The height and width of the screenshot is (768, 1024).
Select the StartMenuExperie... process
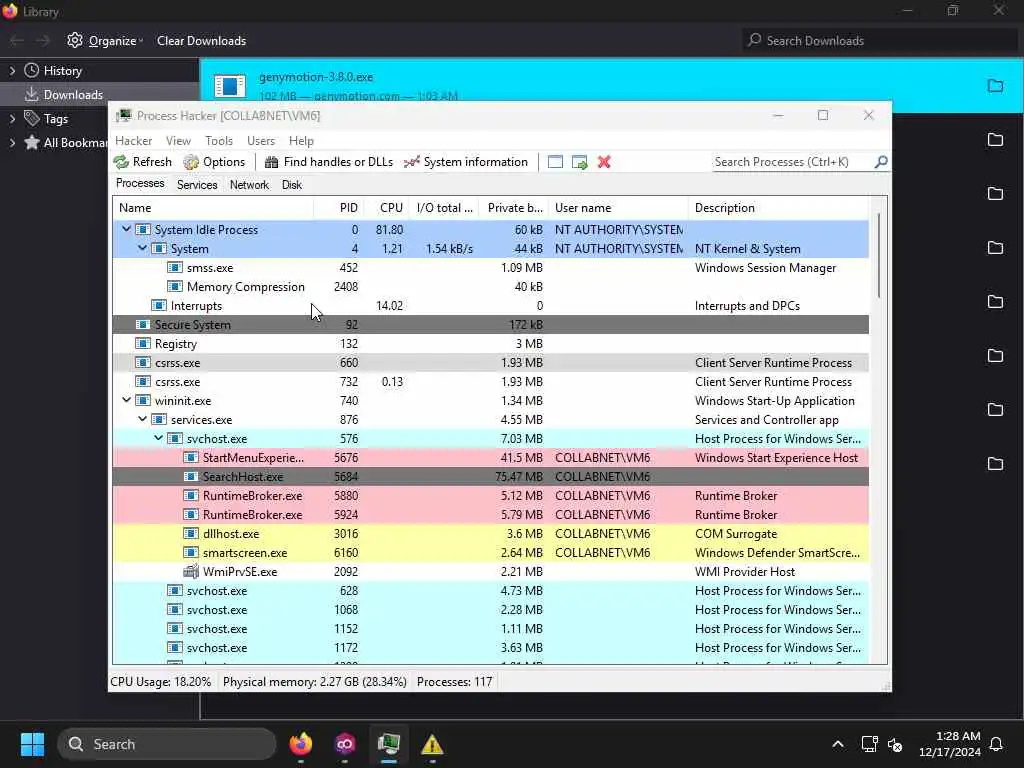click(491, 458)
